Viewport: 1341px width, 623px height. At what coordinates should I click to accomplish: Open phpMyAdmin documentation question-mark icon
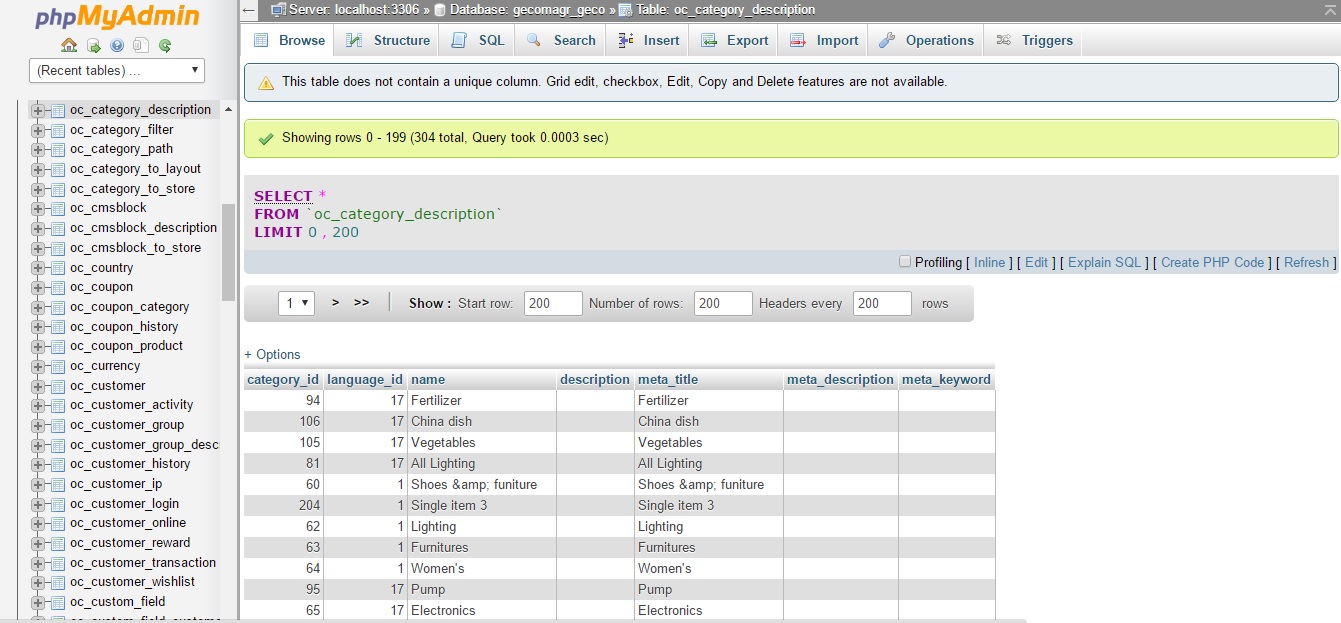point(117,45)
